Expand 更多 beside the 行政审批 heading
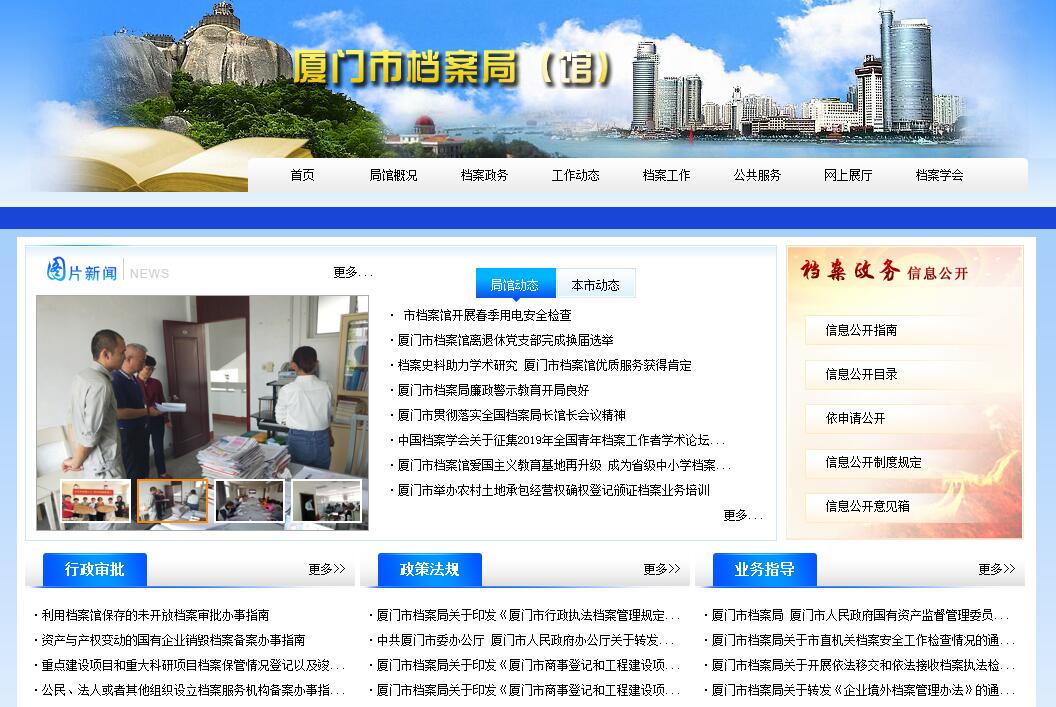1056x707 pixels. [326, 569]
